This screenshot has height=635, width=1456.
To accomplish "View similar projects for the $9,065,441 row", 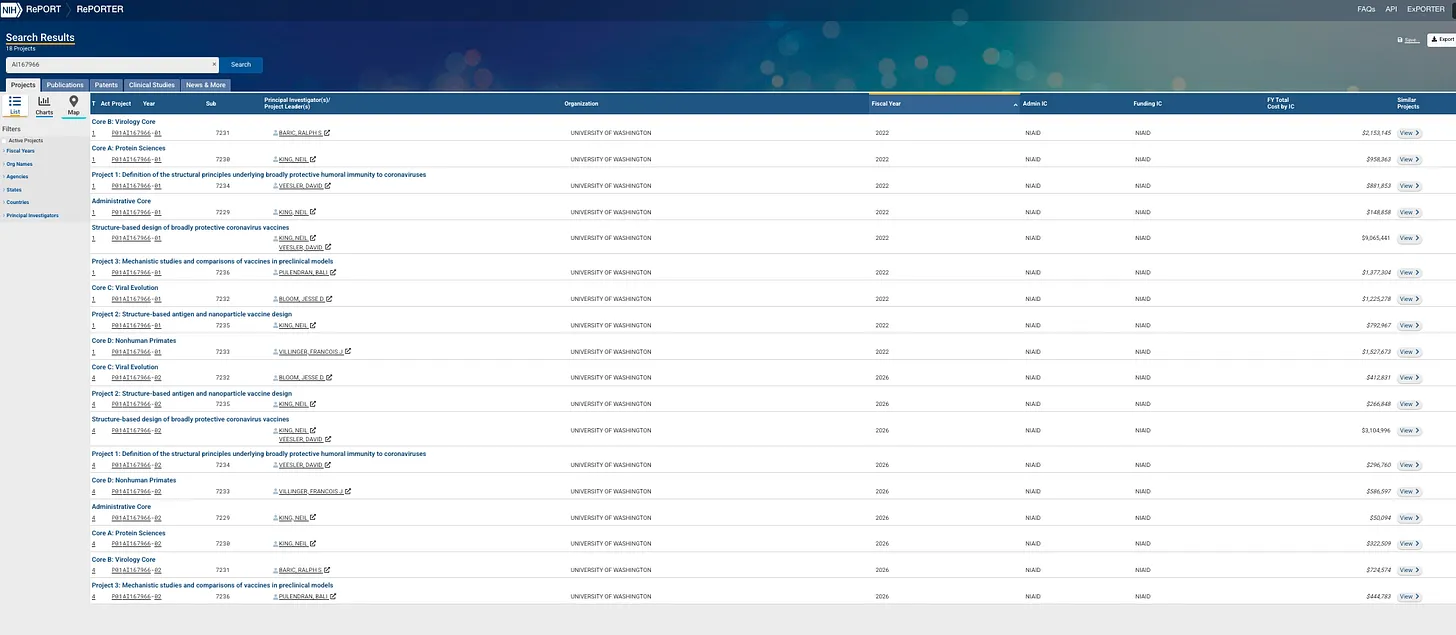I will (x=1409, y=238).
